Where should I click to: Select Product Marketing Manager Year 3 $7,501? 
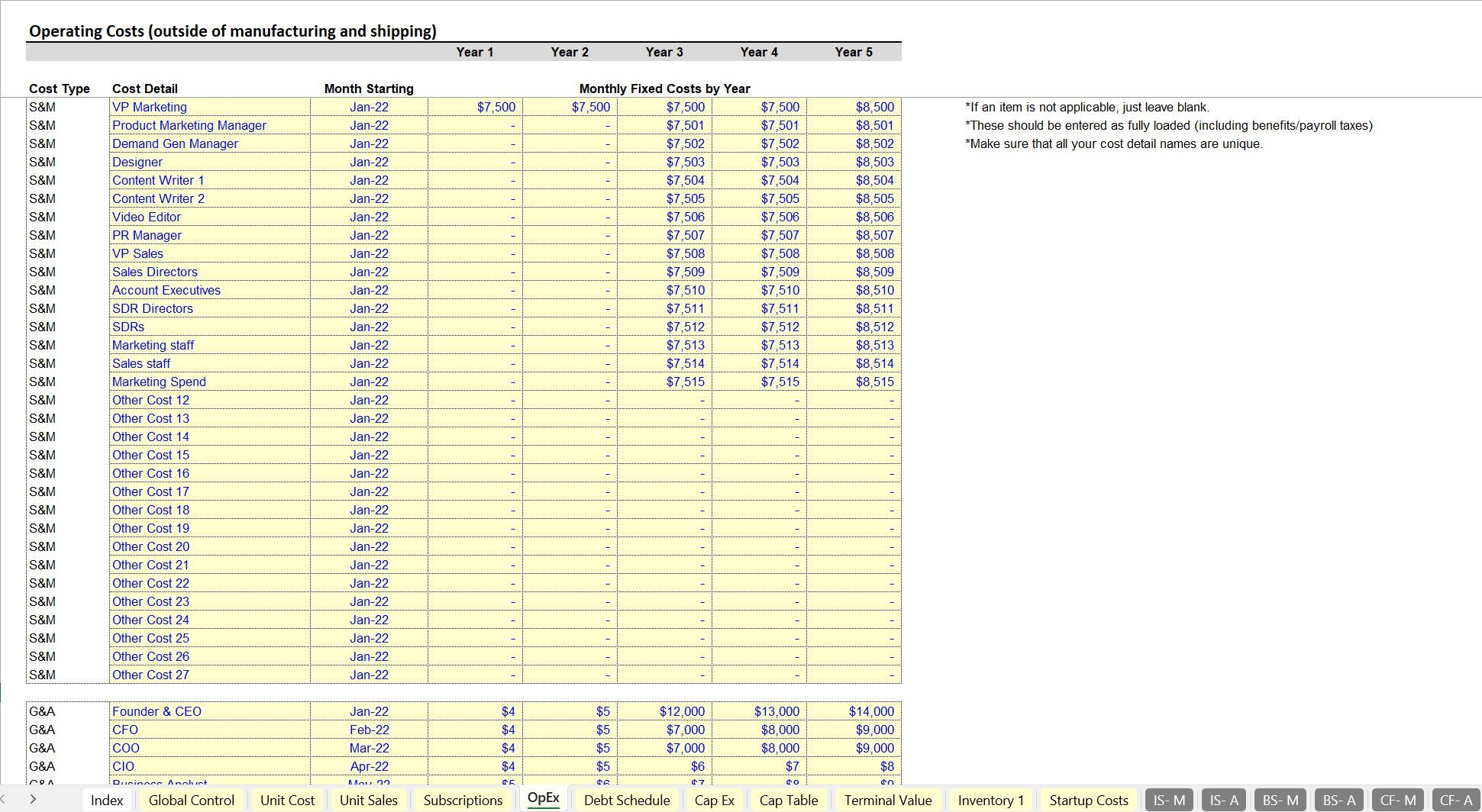coord(664,125)
